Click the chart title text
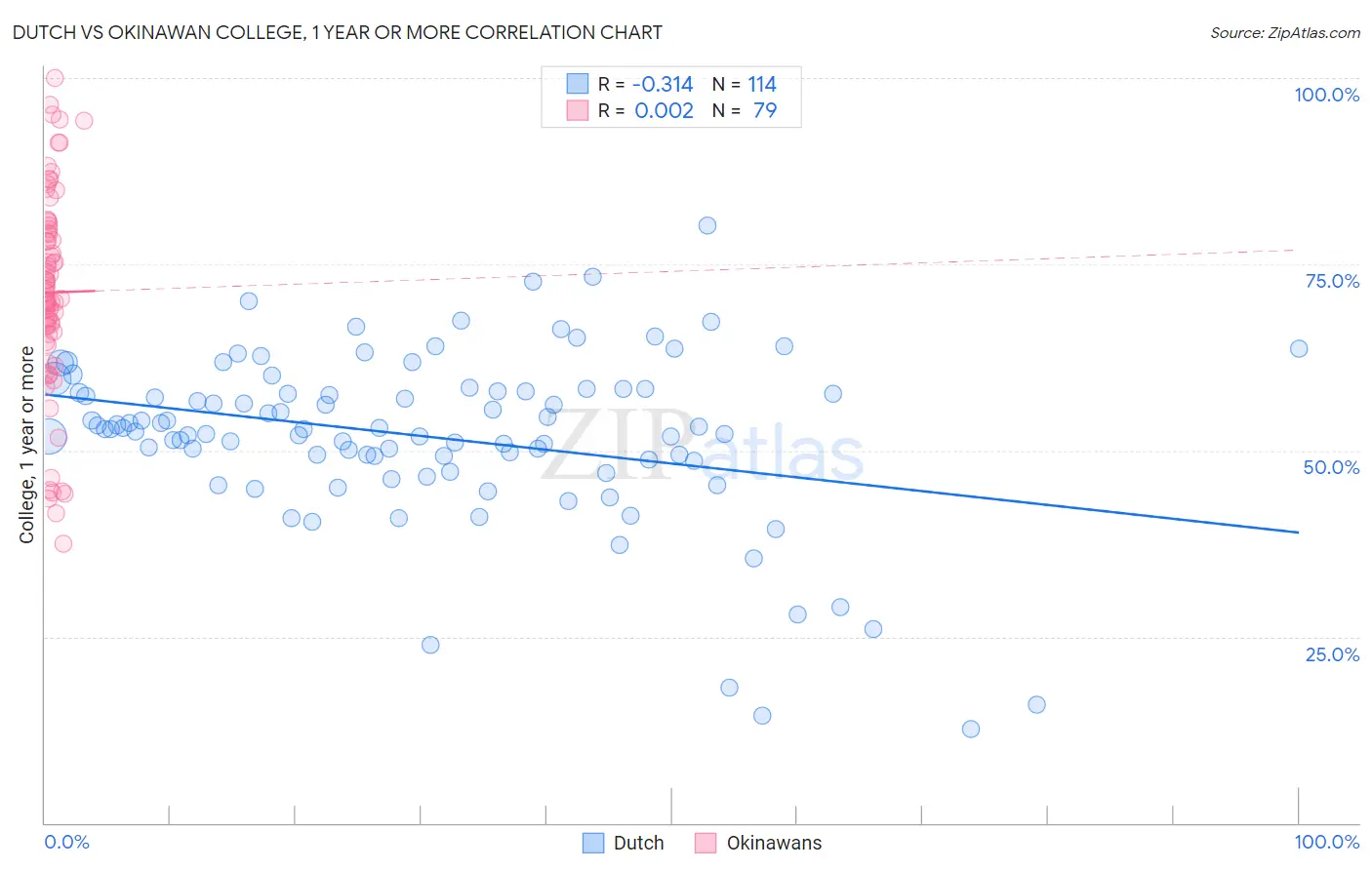Image resolution: width=1372 pixels, height=870 pixels. coord(338,32)
